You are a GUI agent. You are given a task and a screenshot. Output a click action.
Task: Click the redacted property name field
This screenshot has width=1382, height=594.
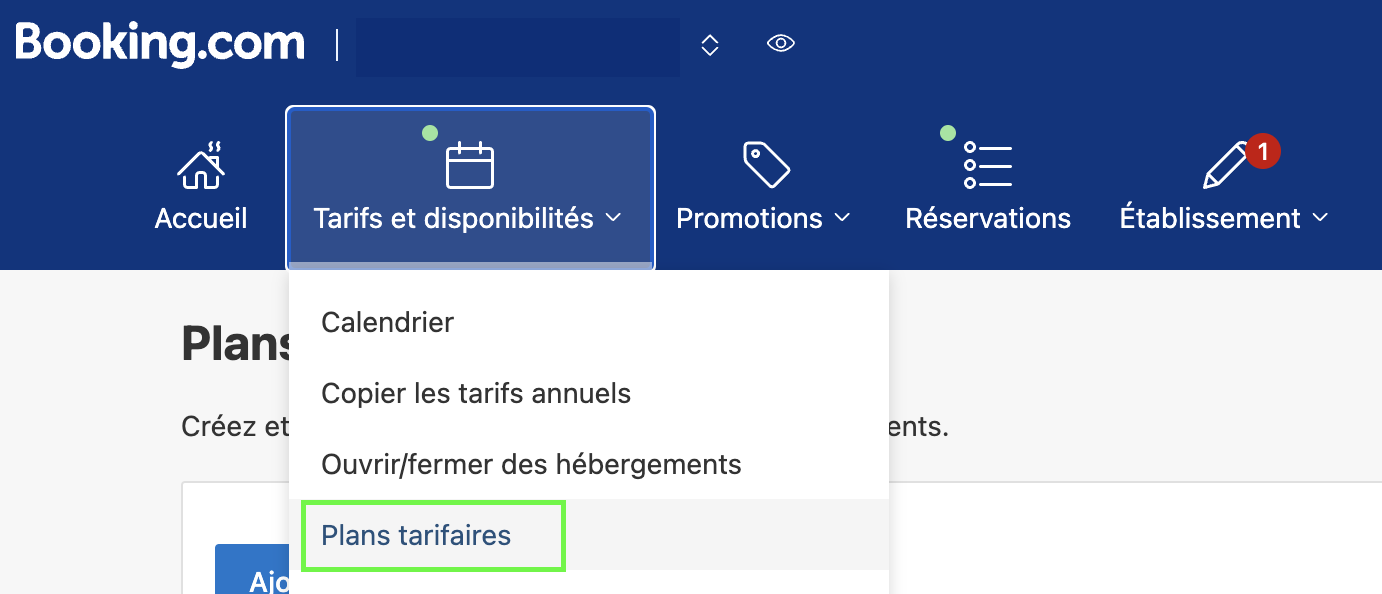pos(518,47)
